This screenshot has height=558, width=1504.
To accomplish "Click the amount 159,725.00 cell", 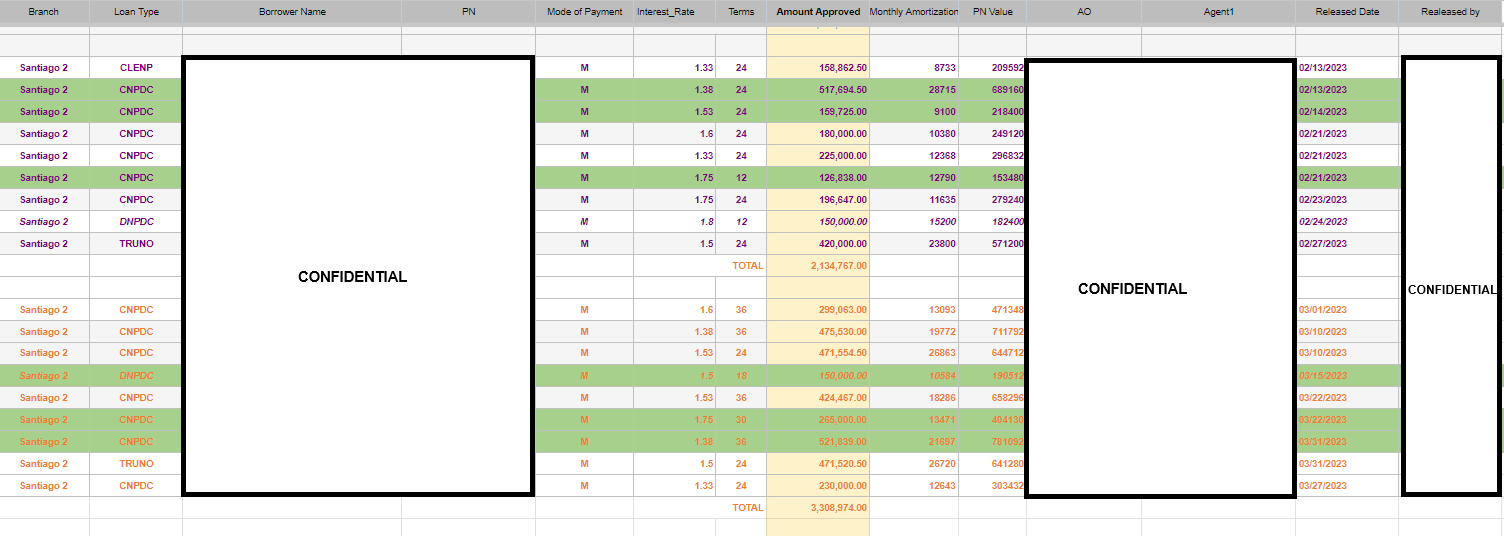I will point(818,112).
